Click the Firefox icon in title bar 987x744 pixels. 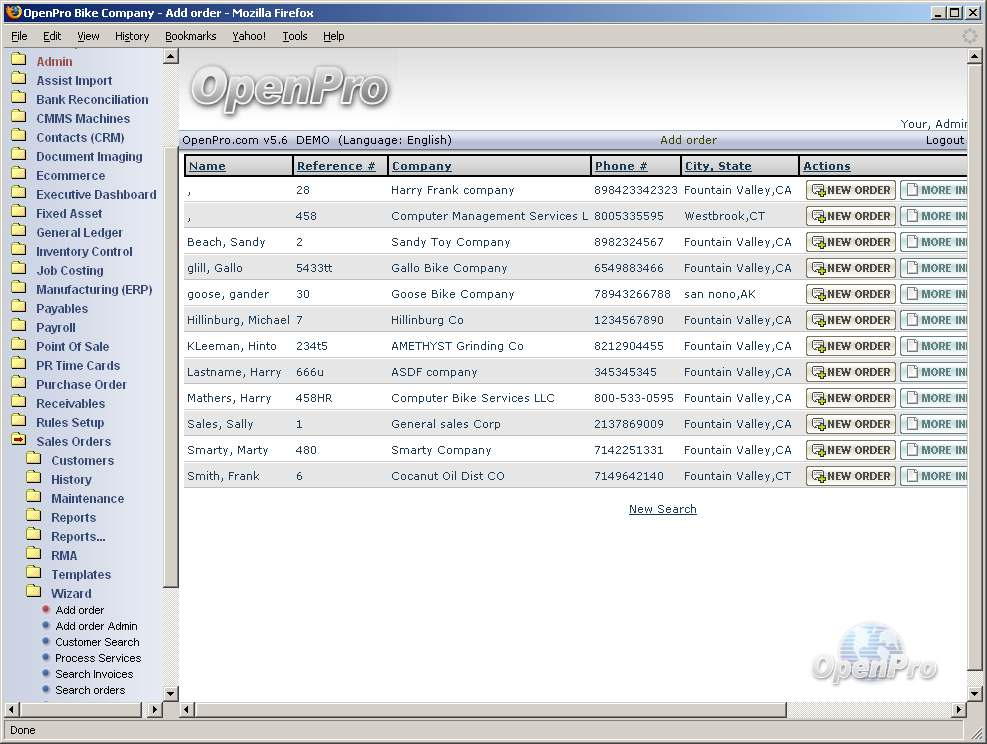(x=13, y=13)
